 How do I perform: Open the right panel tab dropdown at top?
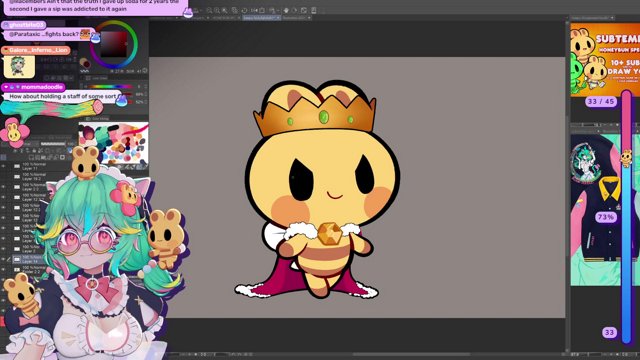[x=612, y=18]
